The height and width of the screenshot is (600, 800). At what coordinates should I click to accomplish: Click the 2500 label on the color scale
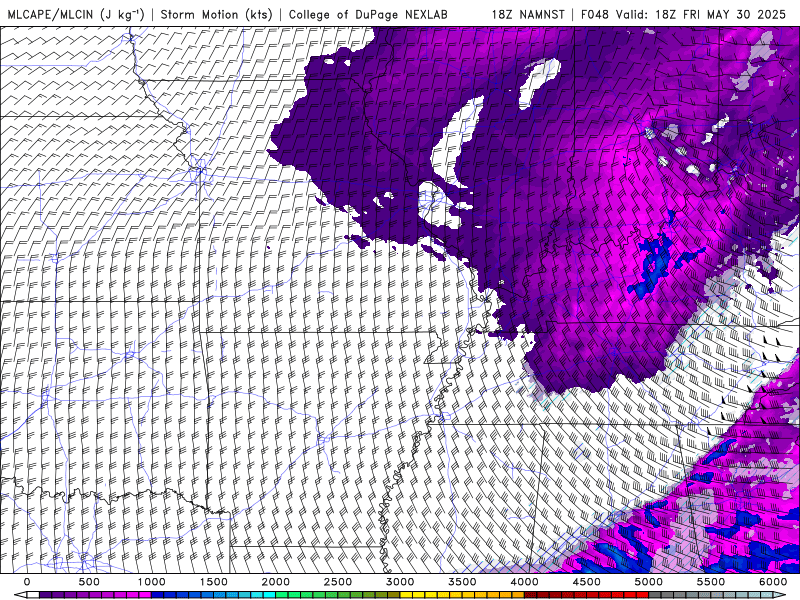tap(338, 582)
